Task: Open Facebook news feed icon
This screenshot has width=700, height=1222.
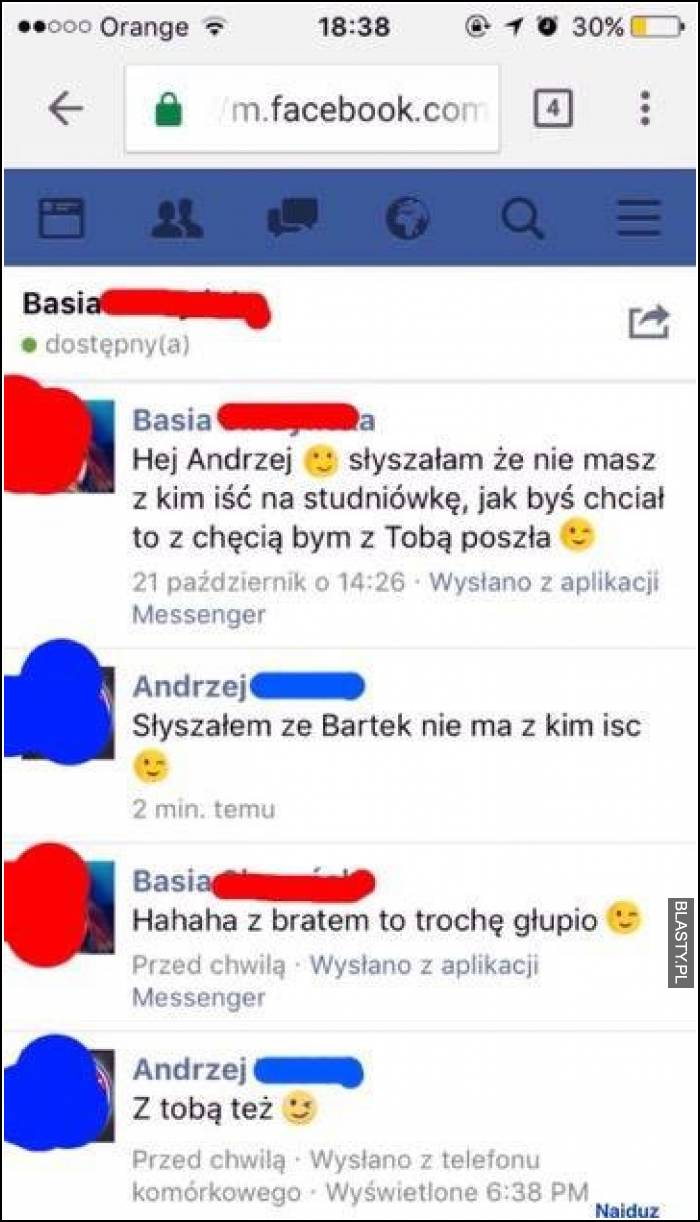Action: [61, 217]
